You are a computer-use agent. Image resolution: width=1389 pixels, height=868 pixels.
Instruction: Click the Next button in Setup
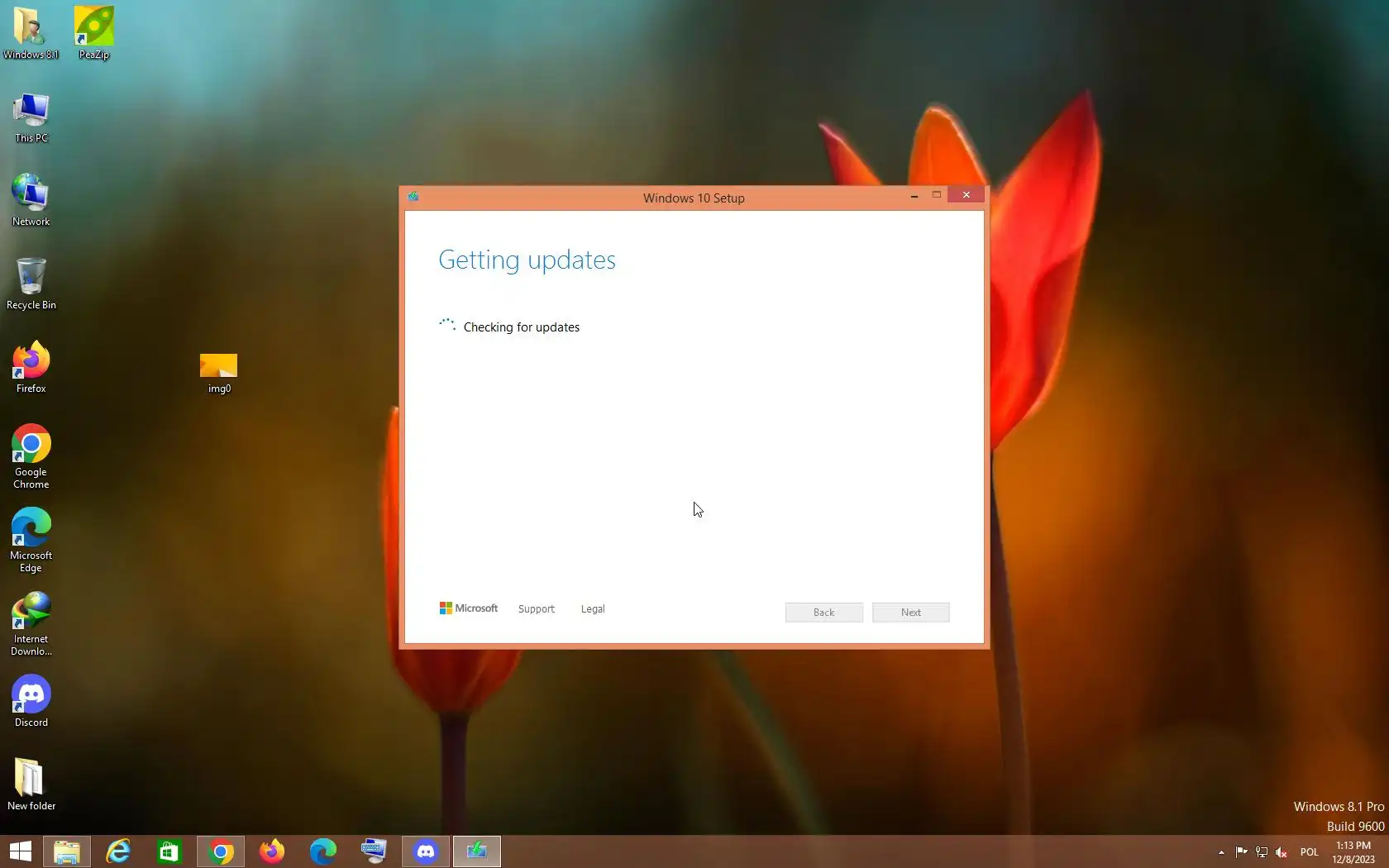coord(911,613)
